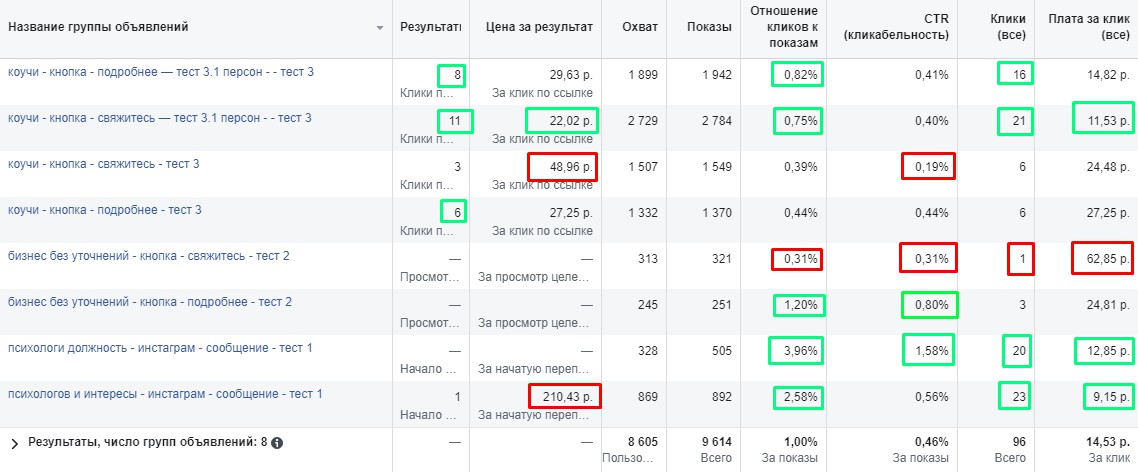Viewport: 1138px width, 472px height.
Task: Click the 210,43 р. cost cell
Action: click(563, 397)
